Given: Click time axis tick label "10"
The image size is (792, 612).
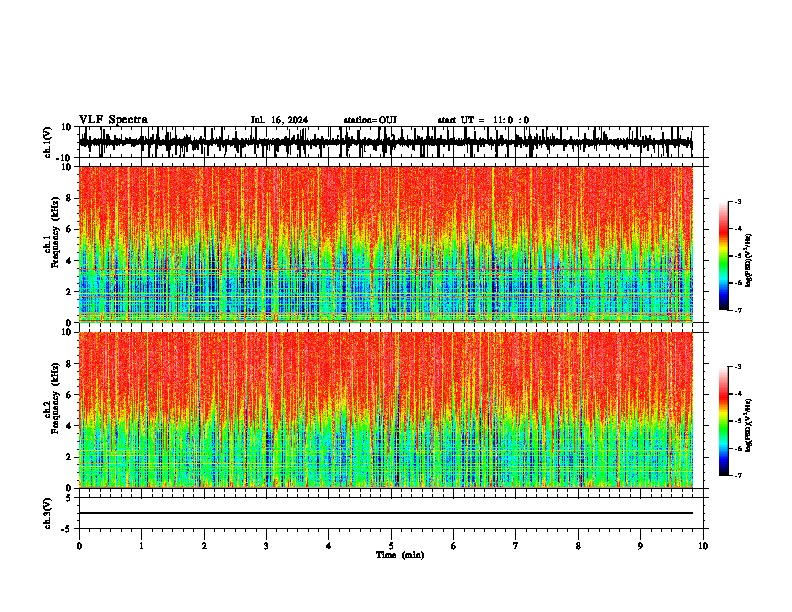Looking at the screenshot, I should click(703, 546).
